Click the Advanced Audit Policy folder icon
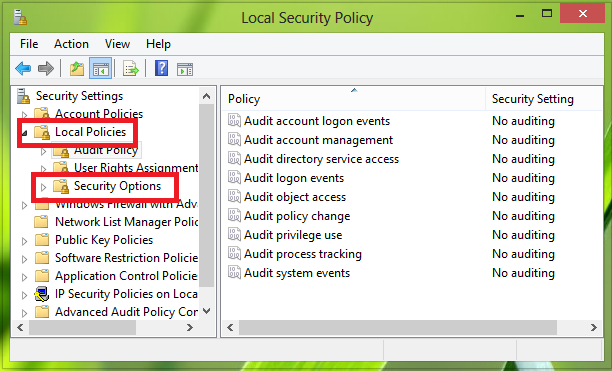Image resolution: width=612 pixels, height=371 pixels. coord(41,312)
